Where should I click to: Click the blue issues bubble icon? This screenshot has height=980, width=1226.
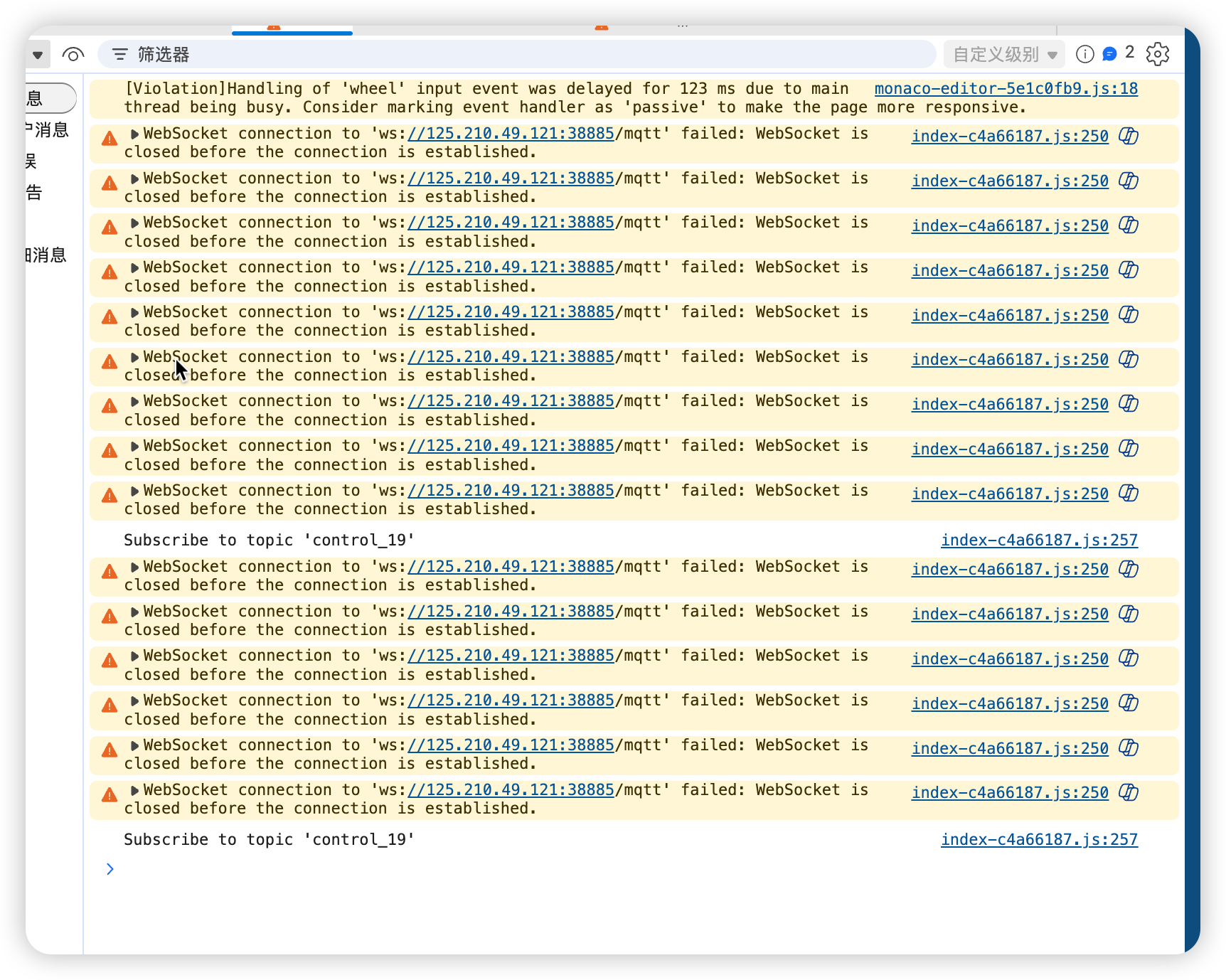pos(1109,54)
